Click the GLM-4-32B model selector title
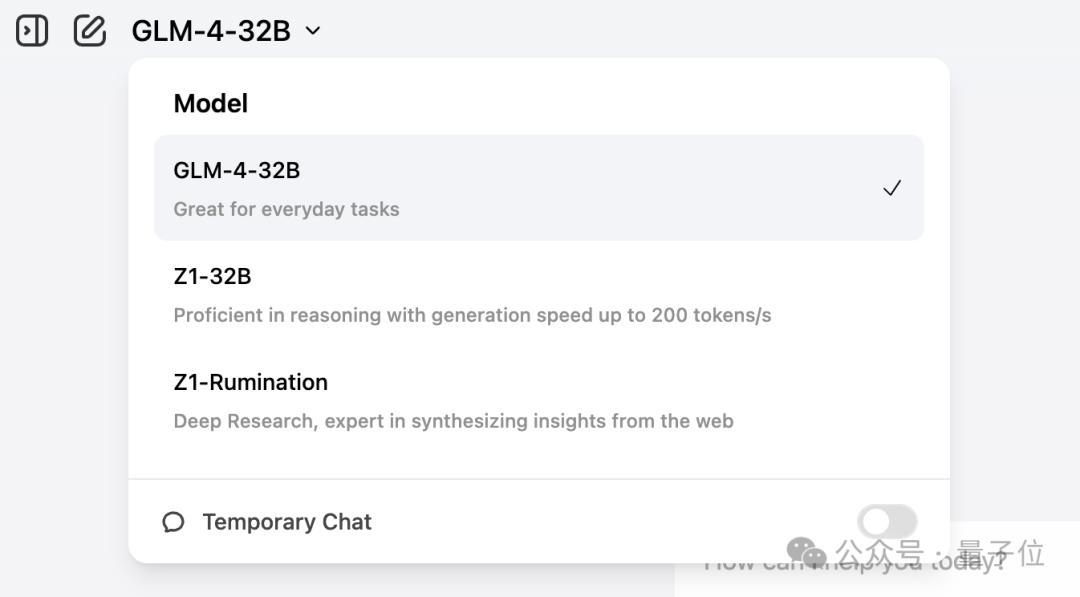Viewport: 1080px width, 597px height. [211, 31]
